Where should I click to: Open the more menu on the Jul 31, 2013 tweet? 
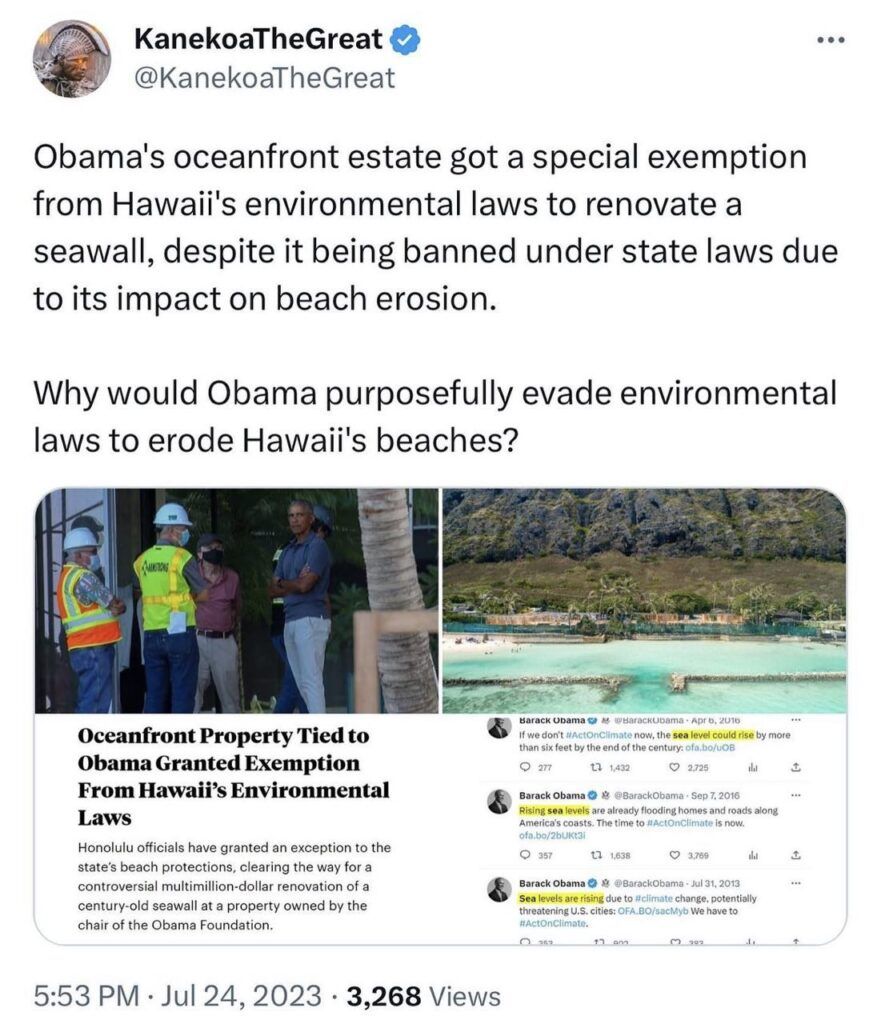click(796, 884)
